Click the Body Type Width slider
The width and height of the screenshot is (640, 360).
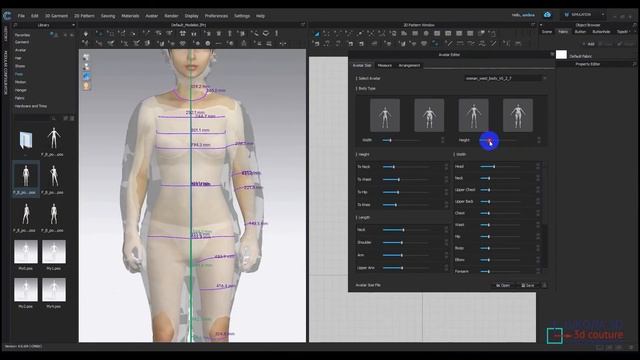[401, 140]
